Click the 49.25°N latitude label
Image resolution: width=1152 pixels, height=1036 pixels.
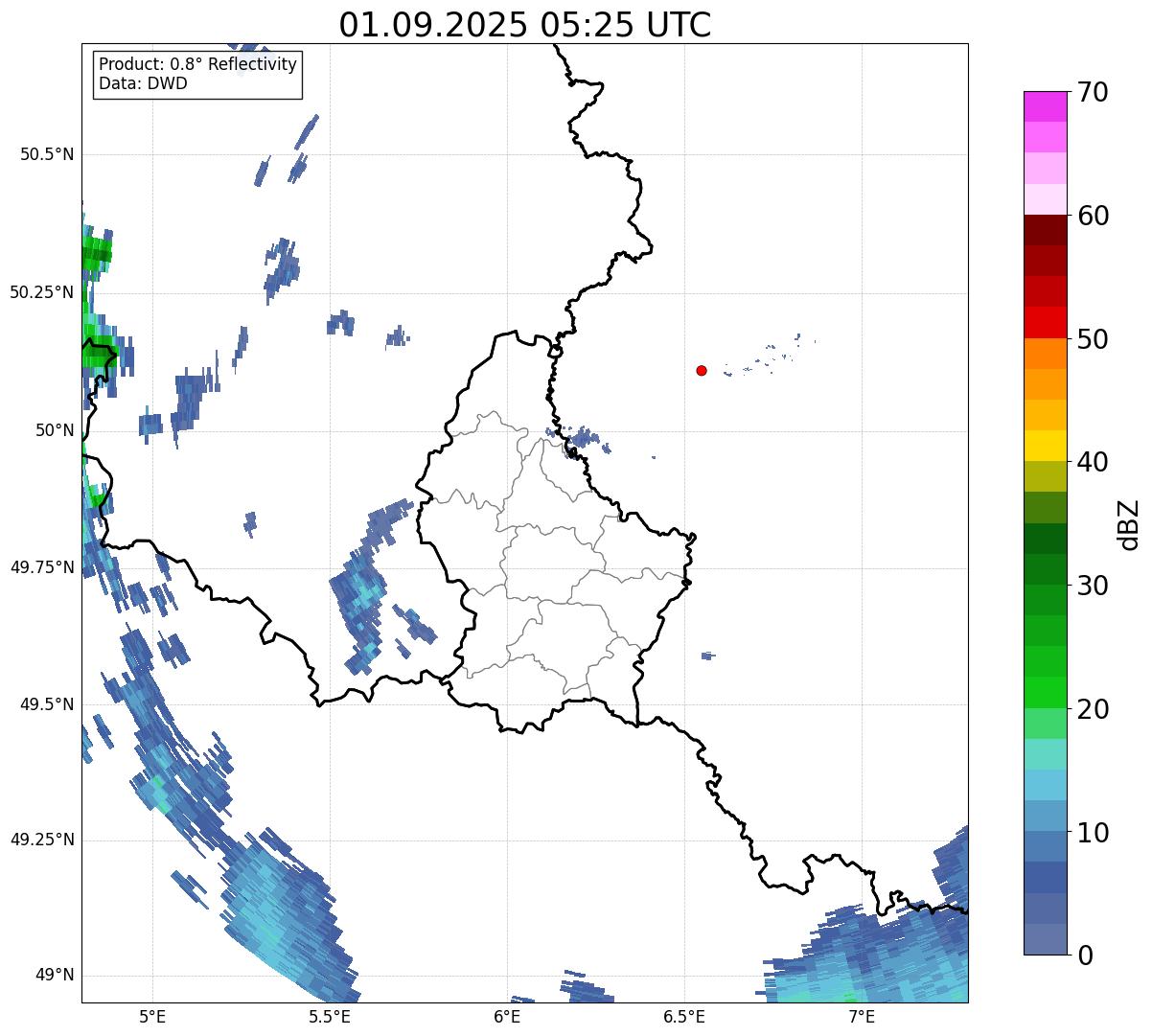pos(42,840)
